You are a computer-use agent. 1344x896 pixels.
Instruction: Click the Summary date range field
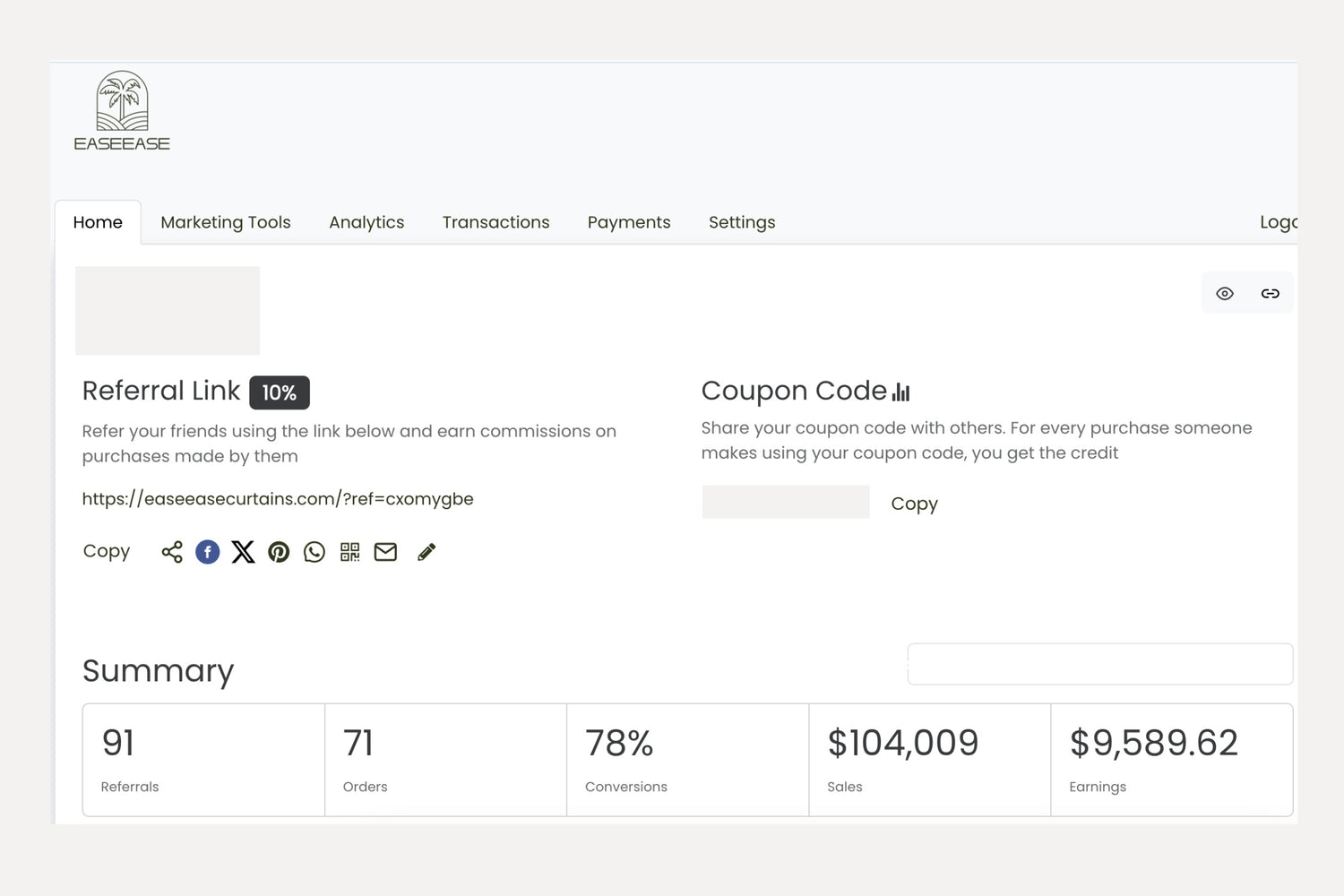(x=1099, y=664)
